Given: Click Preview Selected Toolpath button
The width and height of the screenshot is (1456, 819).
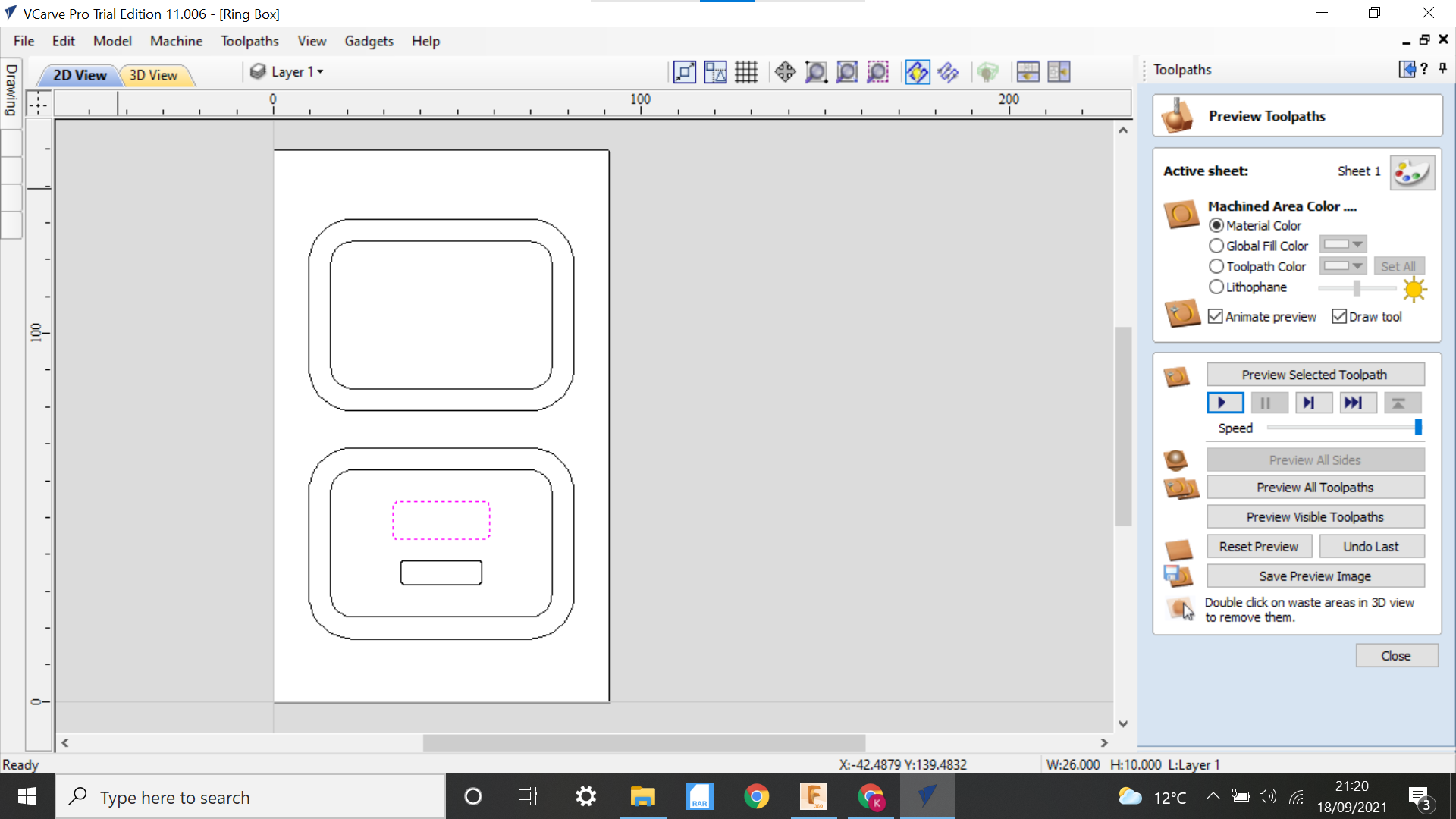Looking at the screenshot, I should click(x=1315, y=374).
